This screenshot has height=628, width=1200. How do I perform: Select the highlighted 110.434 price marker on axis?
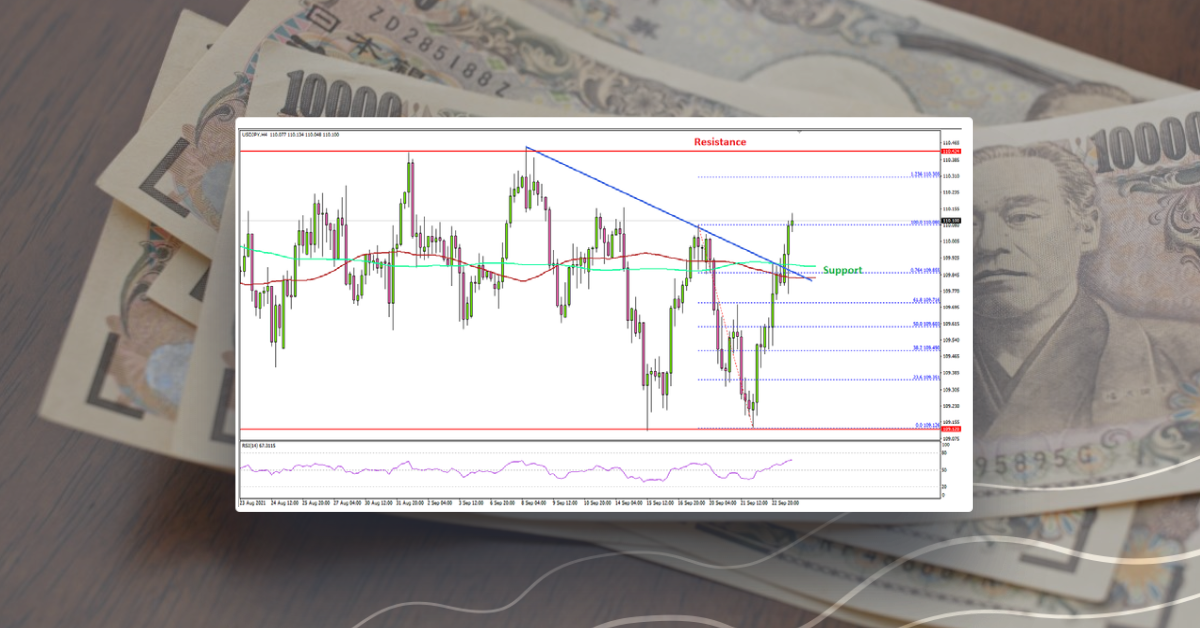pyautogui.click(x=951, y=151)
